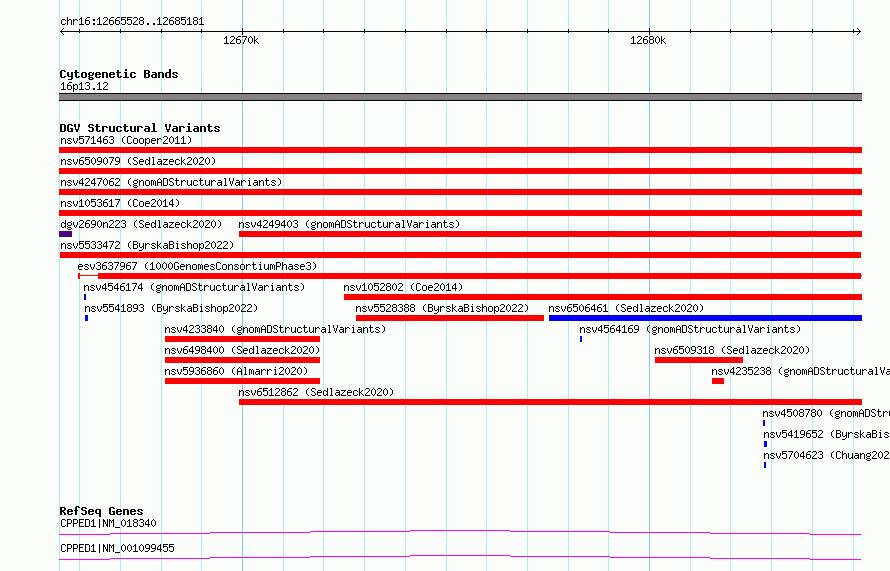Click the red nsv5533472 variant bar

[x=460, y=255]
